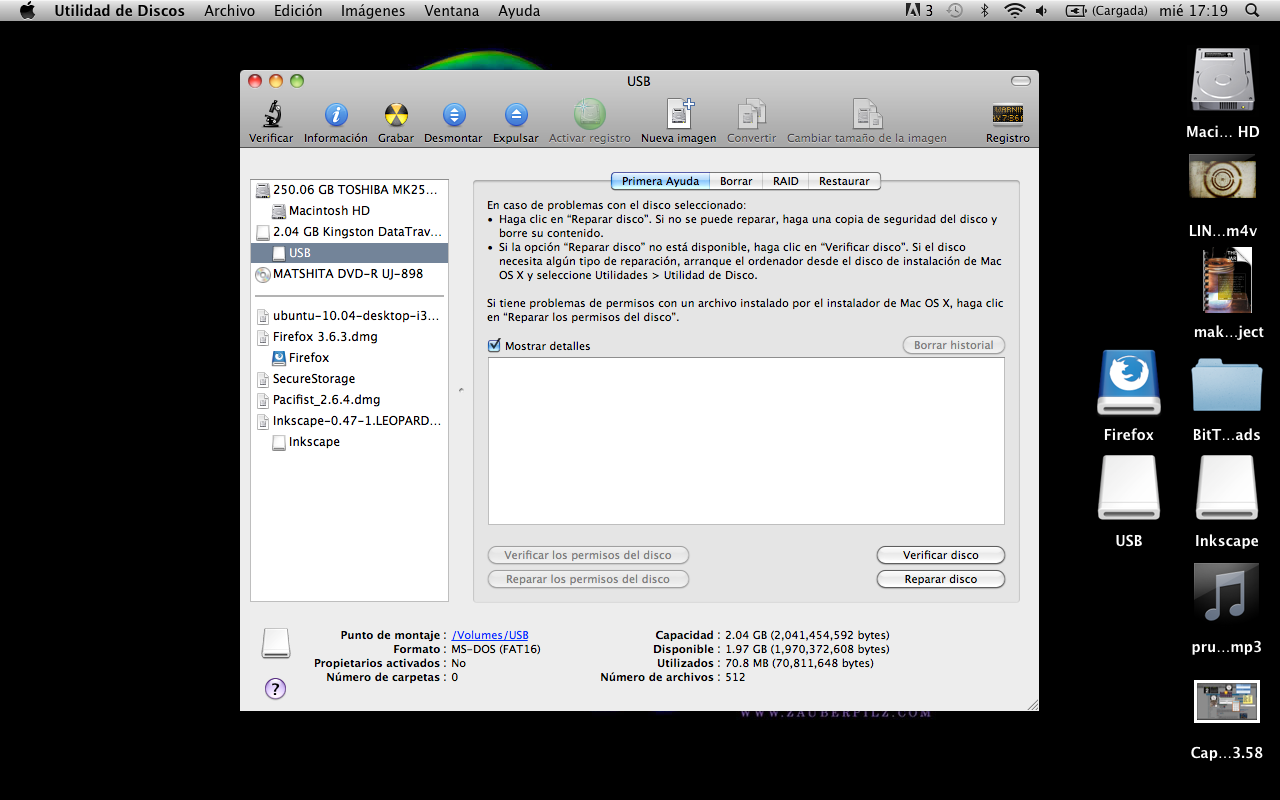The width and height of the screenshot is (1280, 800).
Task: Click the Time Machine menu bar icon
Action: click(955, 11)
